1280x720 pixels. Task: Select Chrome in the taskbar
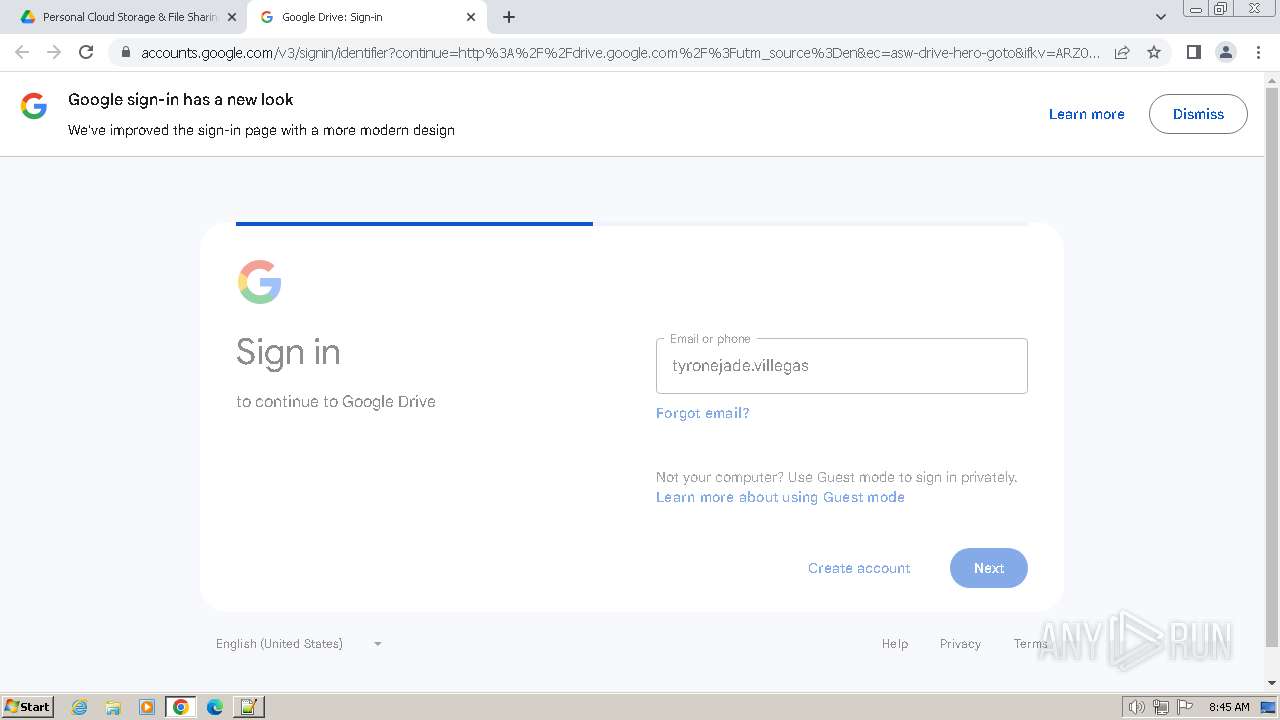pyautogui.click(x=181, y=707)
